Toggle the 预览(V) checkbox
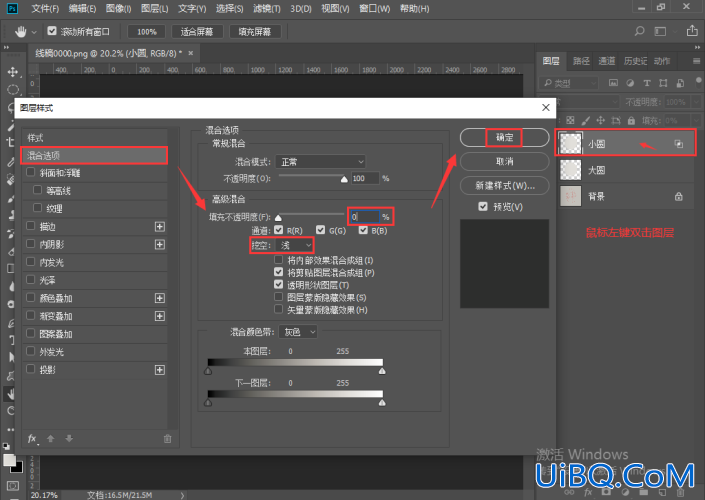Viewport: 705px width, 500px height. (483, 206)
